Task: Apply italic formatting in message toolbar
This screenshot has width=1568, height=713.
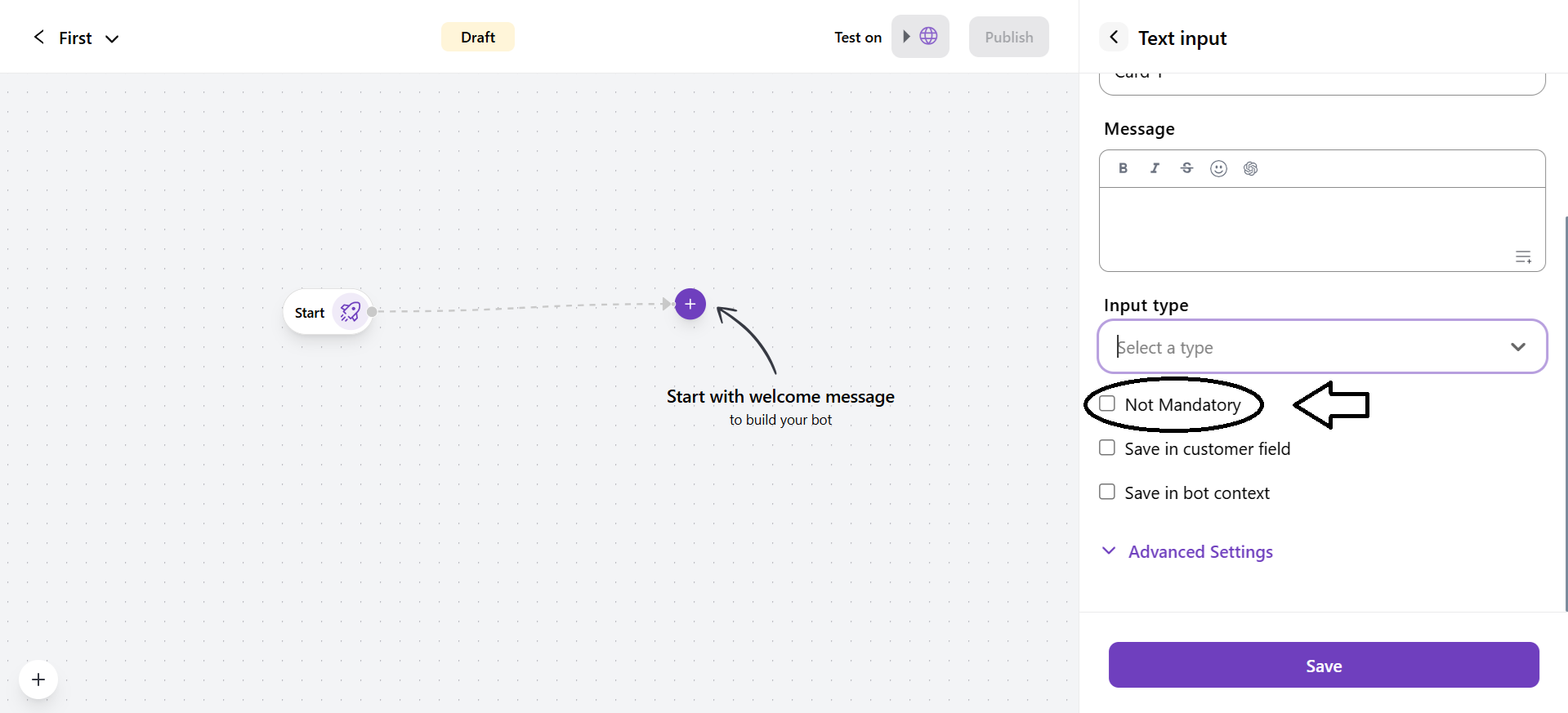Action: click(1155, 168)
